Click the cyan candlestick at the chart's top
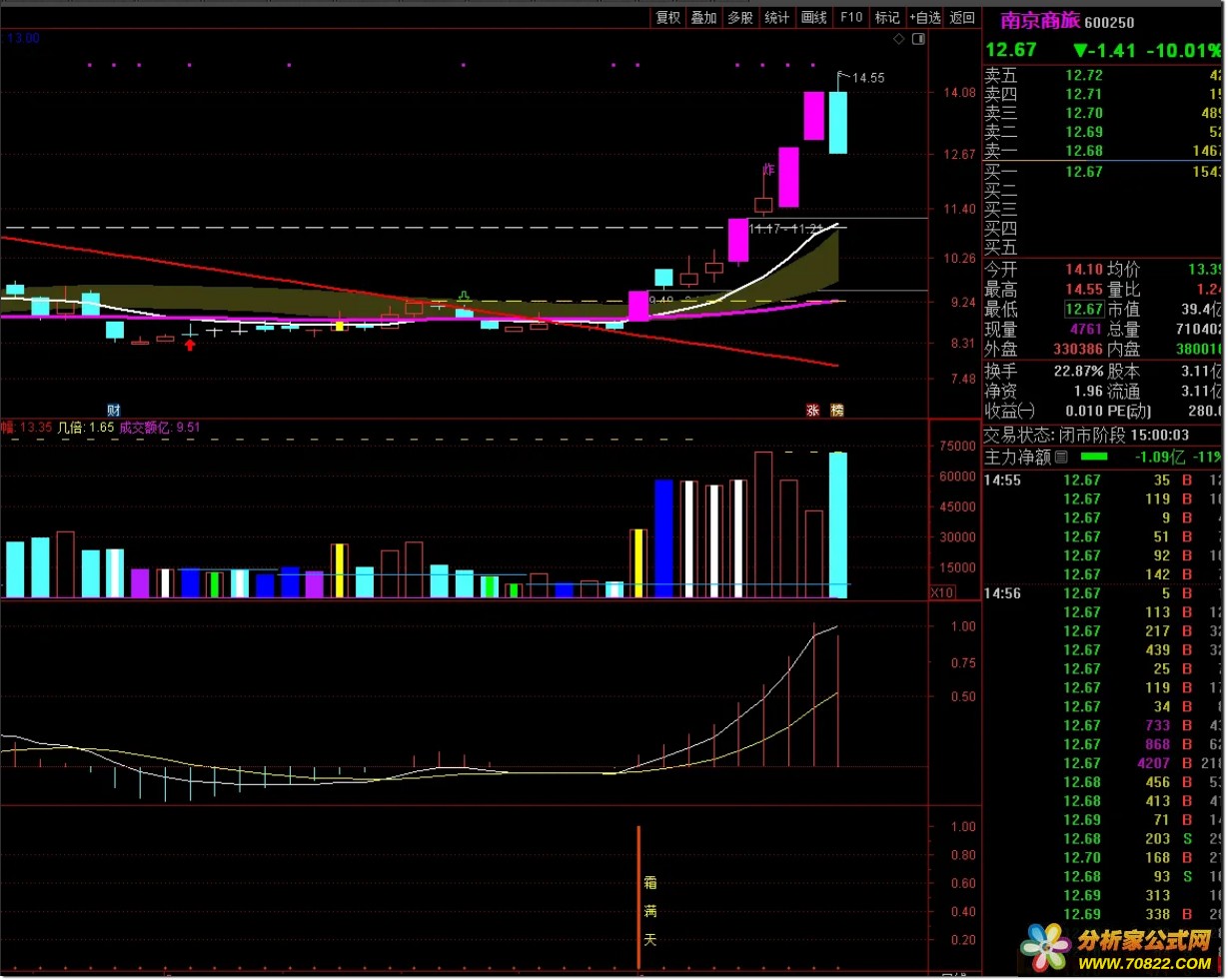The width and height of the screenshot is (1228, 980). pyautogui.click(x=838, y=122)
